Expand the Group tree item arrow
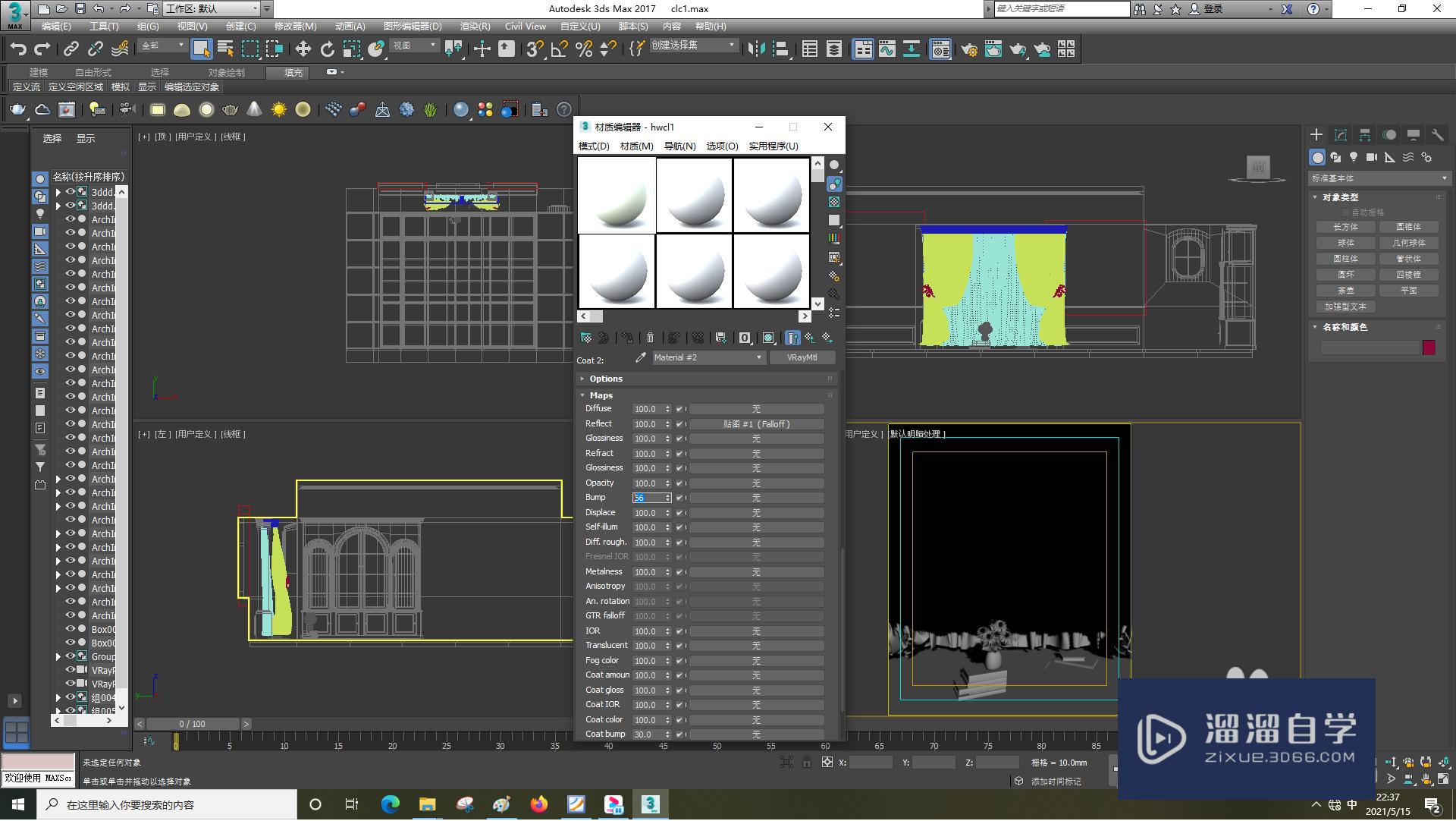Screen dimensions: 1456x821 58,657
